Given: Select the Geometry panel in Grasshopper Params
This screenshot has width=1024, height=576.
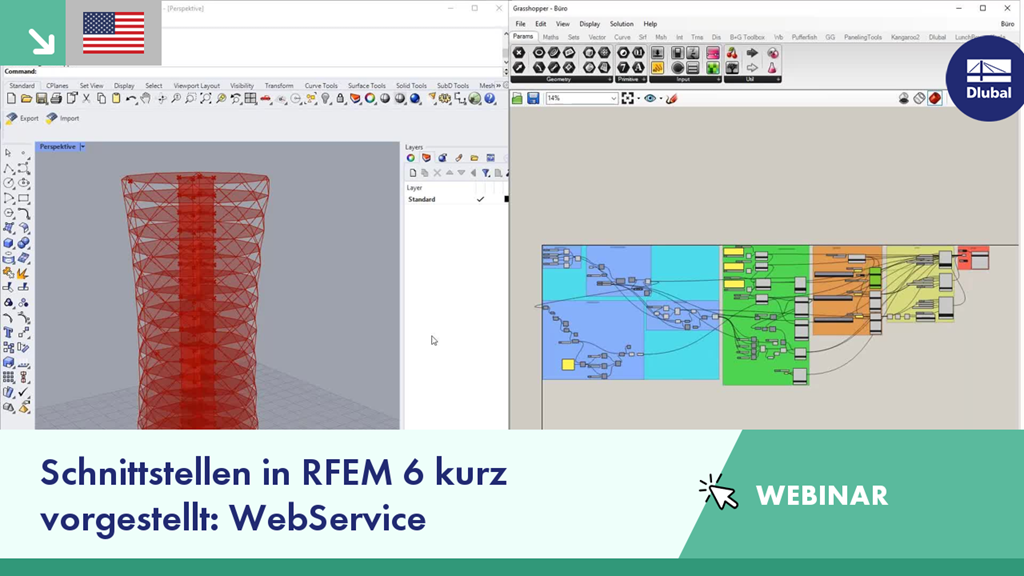Looking at the screenshot, I should [560, 78].
